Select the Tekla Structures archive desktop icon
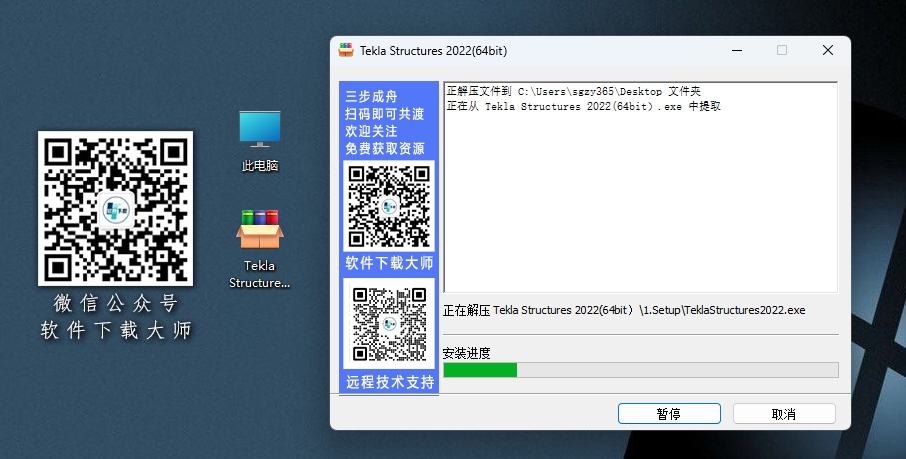Screen dimensions: 906x459 [x=259, y=249]
